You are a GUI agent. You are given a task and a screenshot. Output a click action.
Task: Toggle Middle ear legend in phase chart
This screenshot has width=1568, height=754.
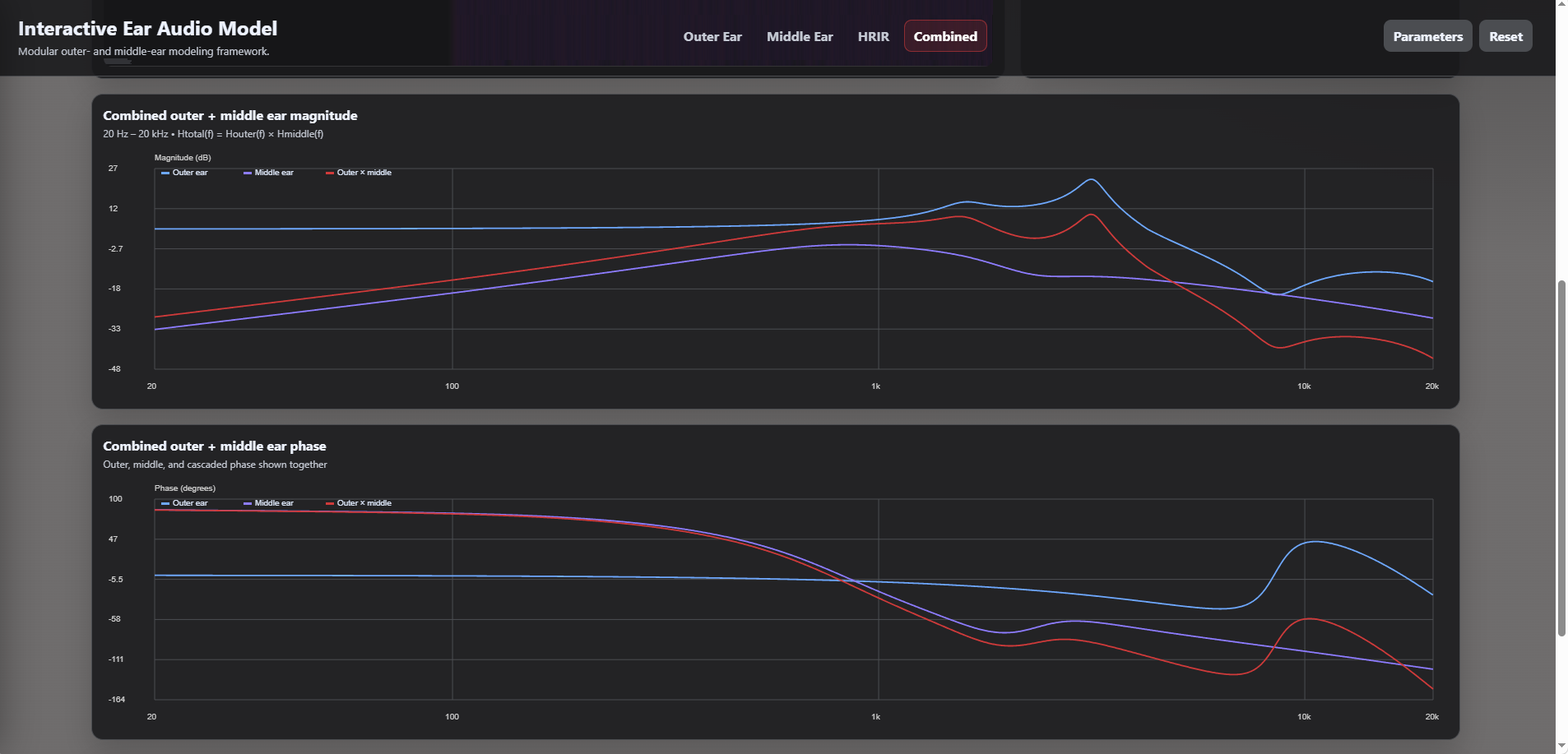[x=268, y=503]
